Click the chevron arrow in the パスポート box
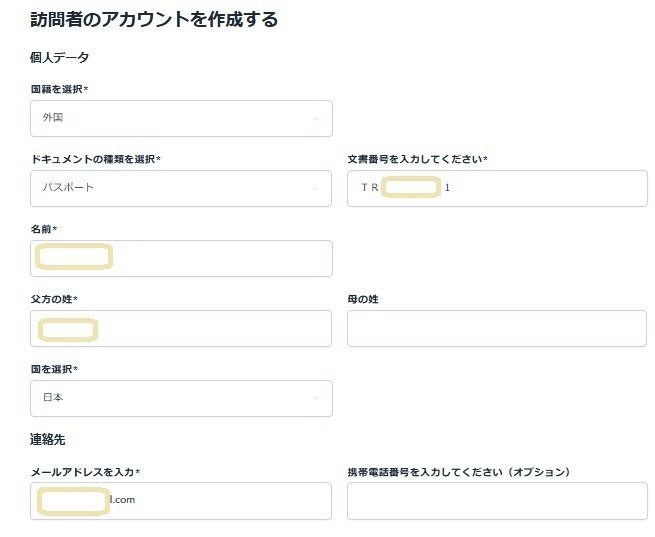 point(315,189)
